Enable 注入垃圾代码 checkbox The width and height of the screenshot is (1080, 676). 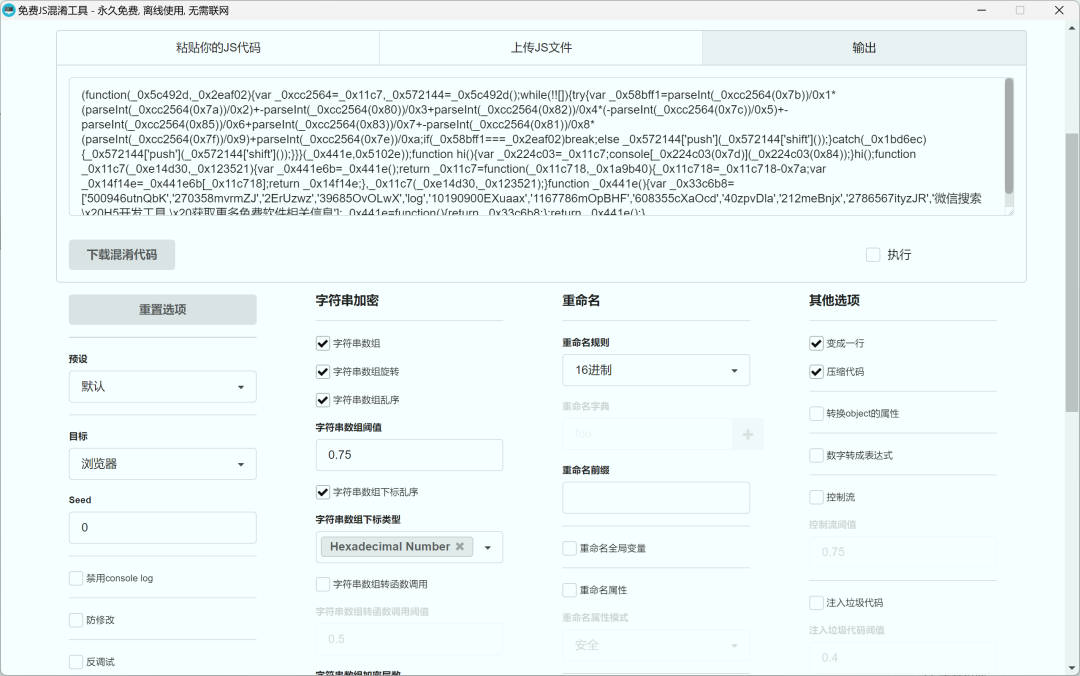click(816, 603)
